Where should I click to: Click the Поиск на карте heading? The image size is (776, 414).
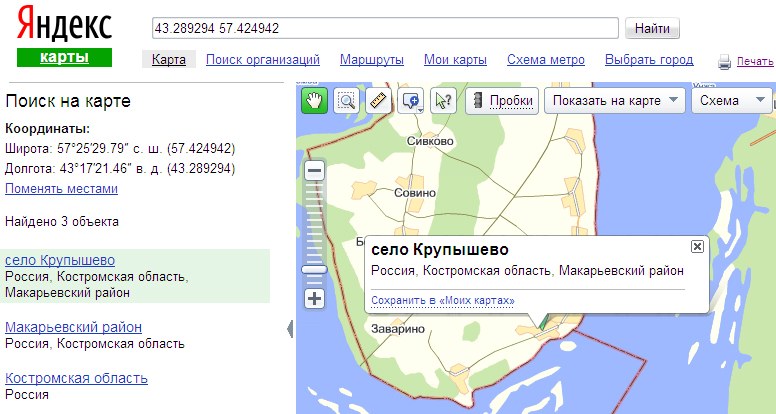tap(68, 101)
